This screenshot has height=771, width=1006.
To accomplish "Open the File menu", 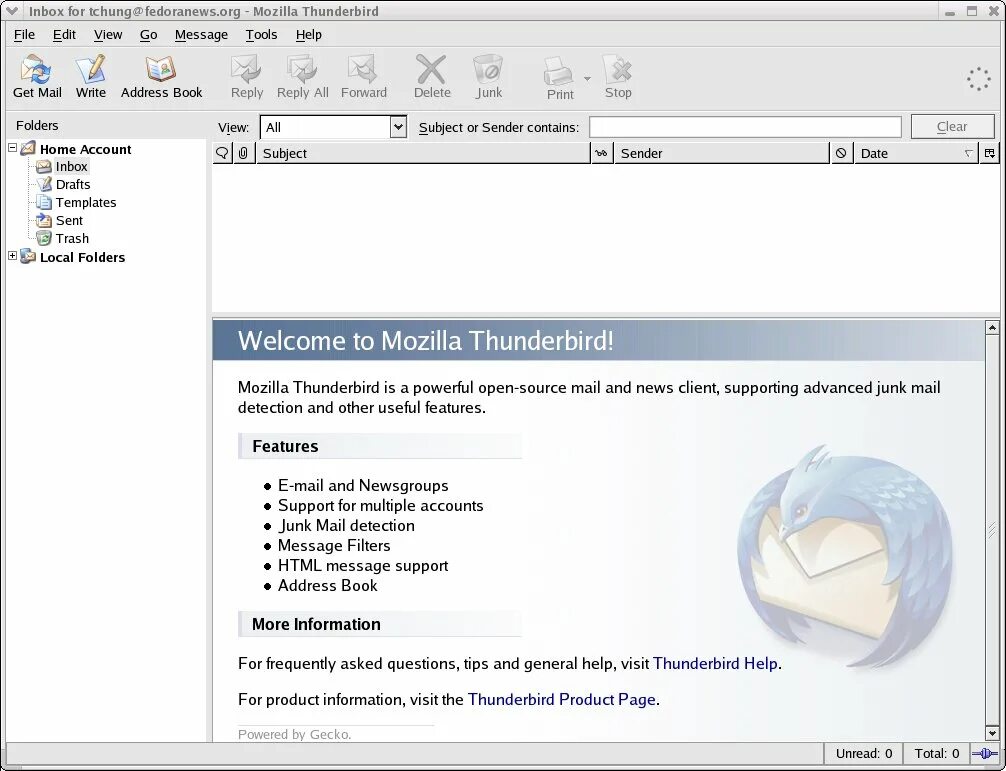I will point(24,35).
